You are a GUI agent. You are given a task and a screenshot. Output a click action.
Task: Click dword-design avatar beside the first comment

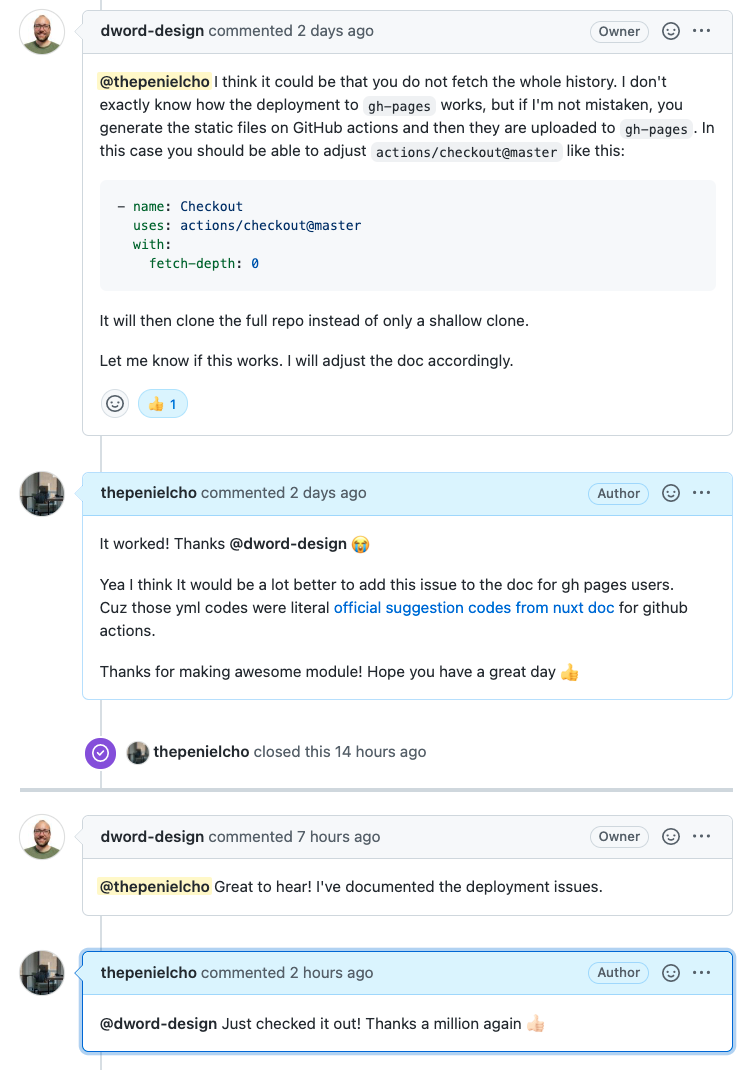42,32
